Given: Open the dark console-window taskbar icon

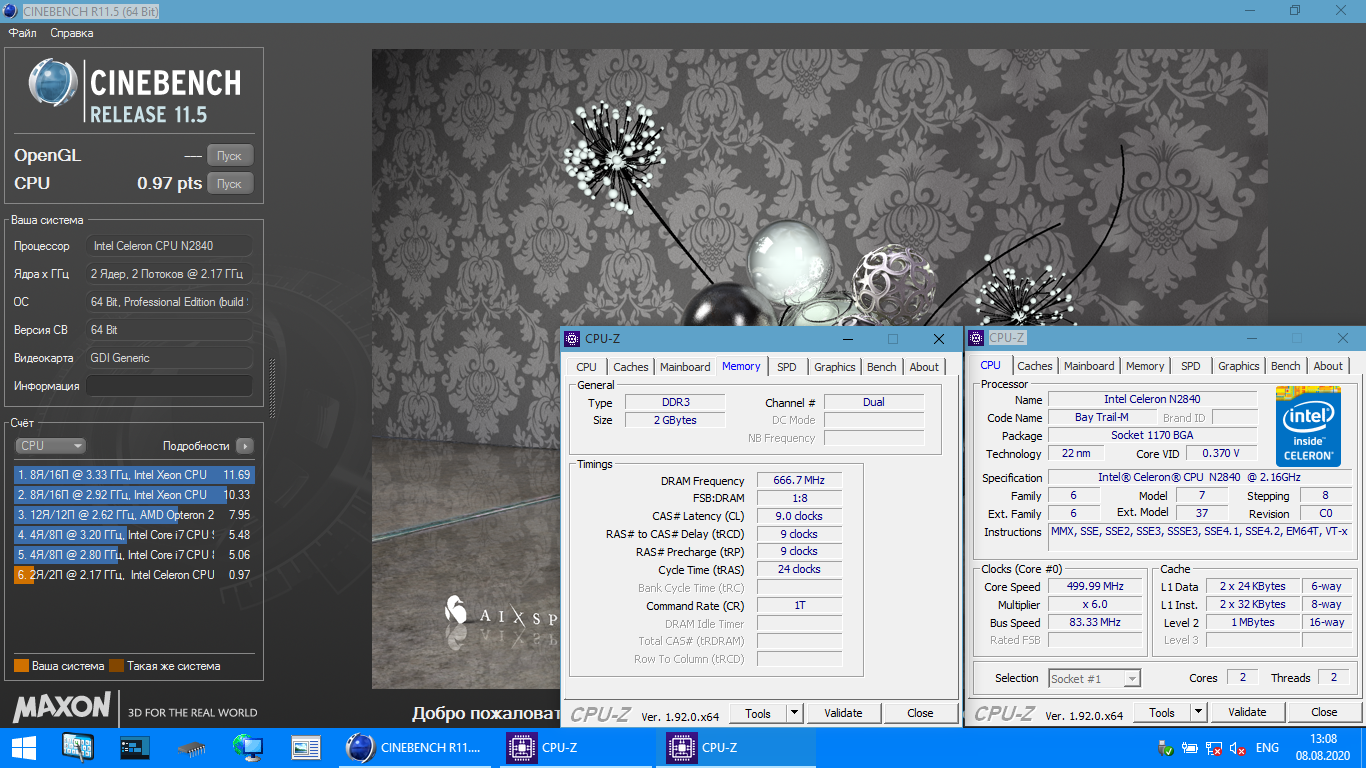Looking at the screenshot, I should pos(134,747).
